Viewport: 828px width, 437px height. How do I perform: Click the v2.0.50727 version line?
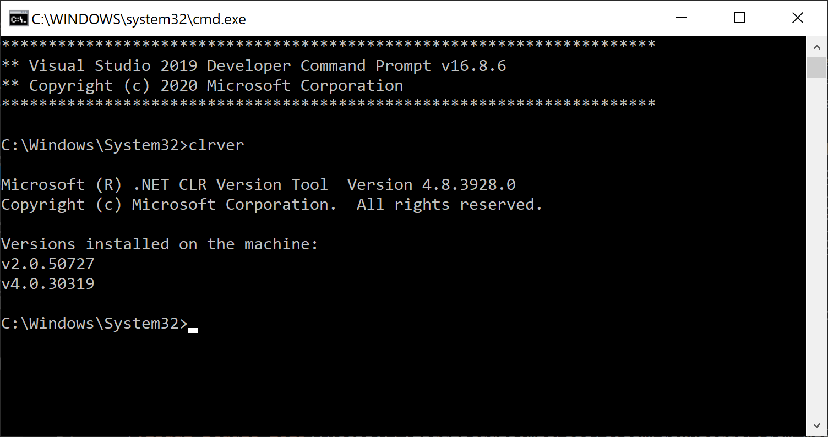[49, 264]
